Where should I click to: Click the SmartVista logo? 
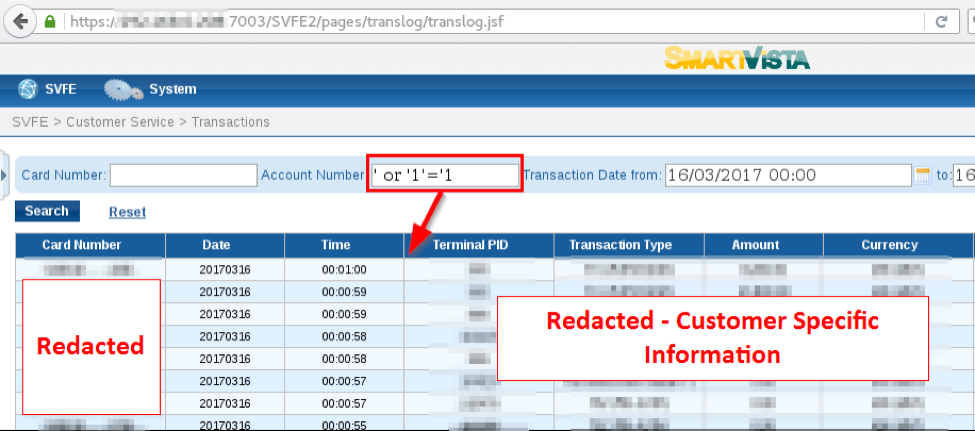[737, 58]
